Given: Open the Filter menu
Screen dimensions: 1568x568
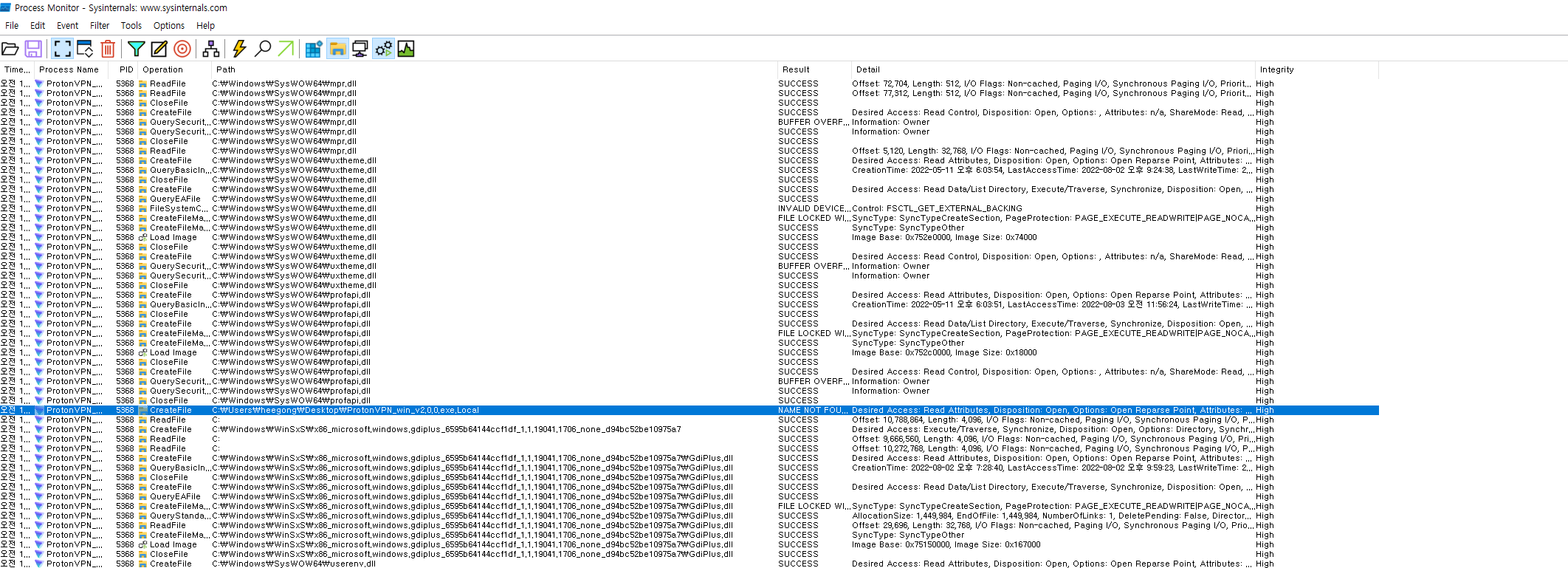Looking at the screenshot, I should point(100,25).
